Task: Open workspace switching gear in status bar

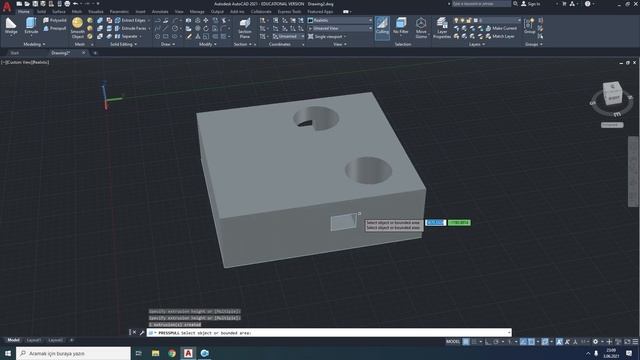Action: [595, 342]
